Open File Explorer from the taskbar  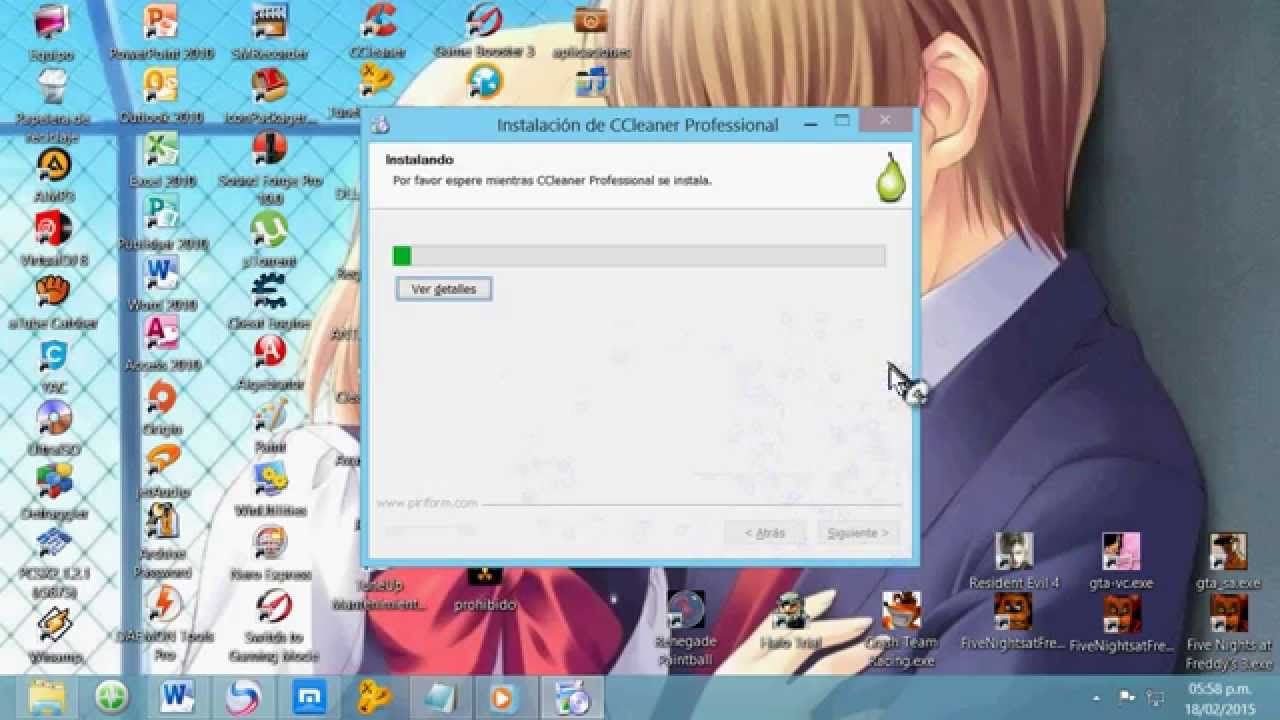[x=47, y=697]
